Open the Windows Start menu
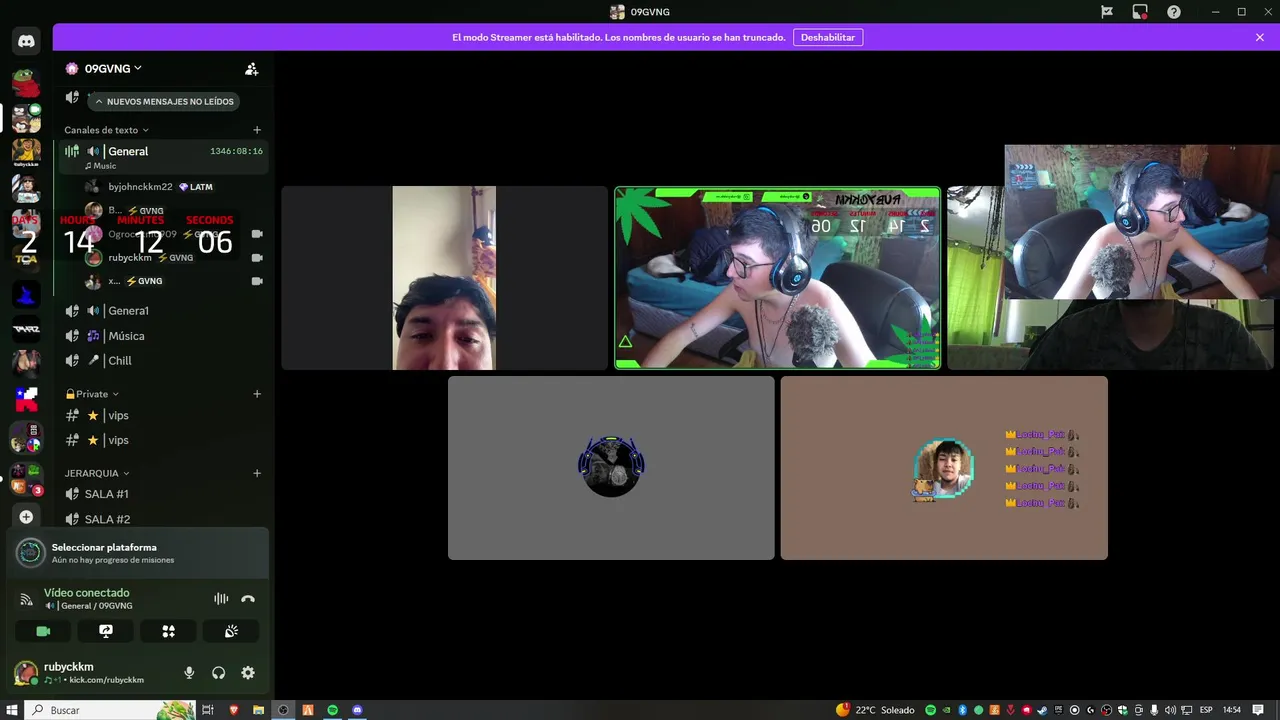The image size is (1280, 720). click(11, 710)
